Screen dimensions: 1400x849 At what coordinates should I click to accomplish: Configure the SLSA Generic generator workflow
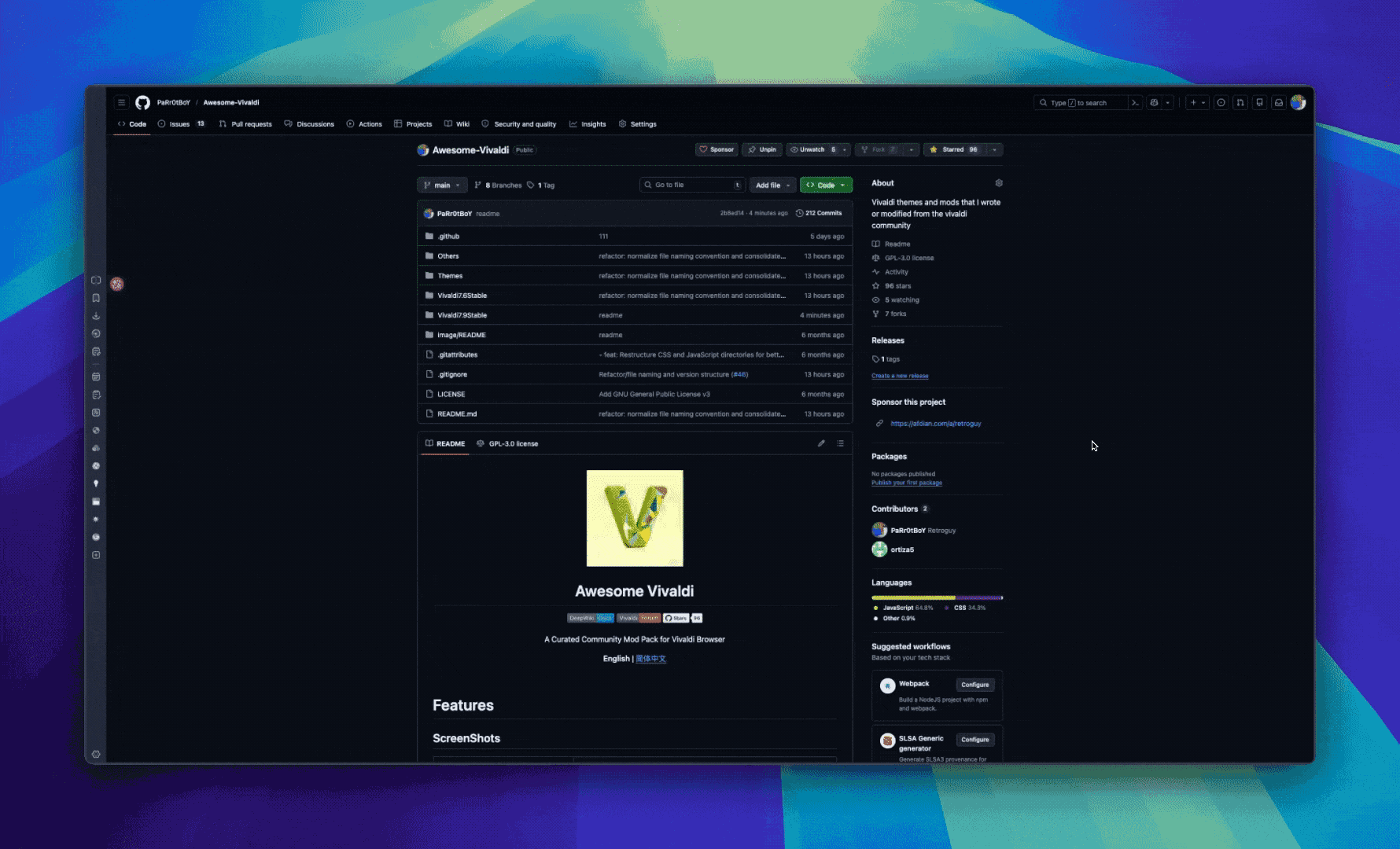click(x=974, y=740)
